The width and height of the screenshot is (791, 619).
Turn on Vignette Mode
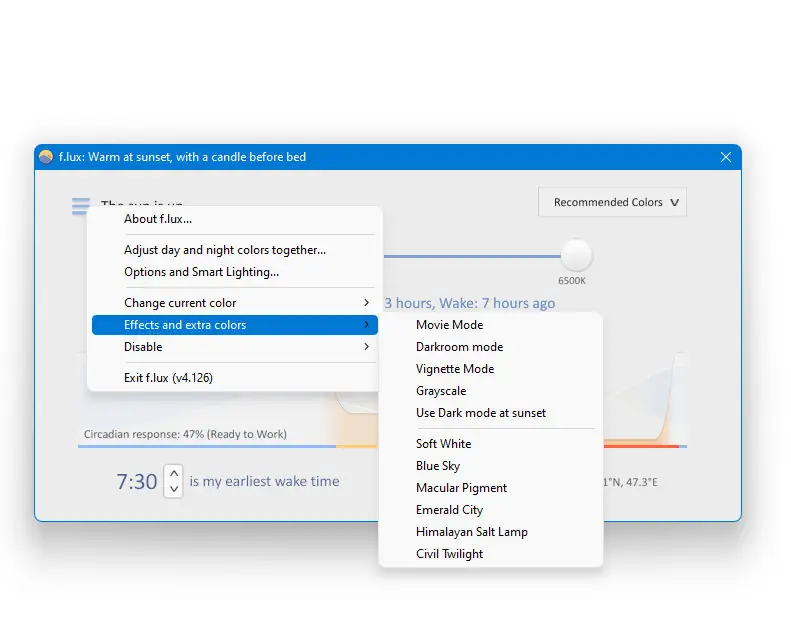point(490,369)
